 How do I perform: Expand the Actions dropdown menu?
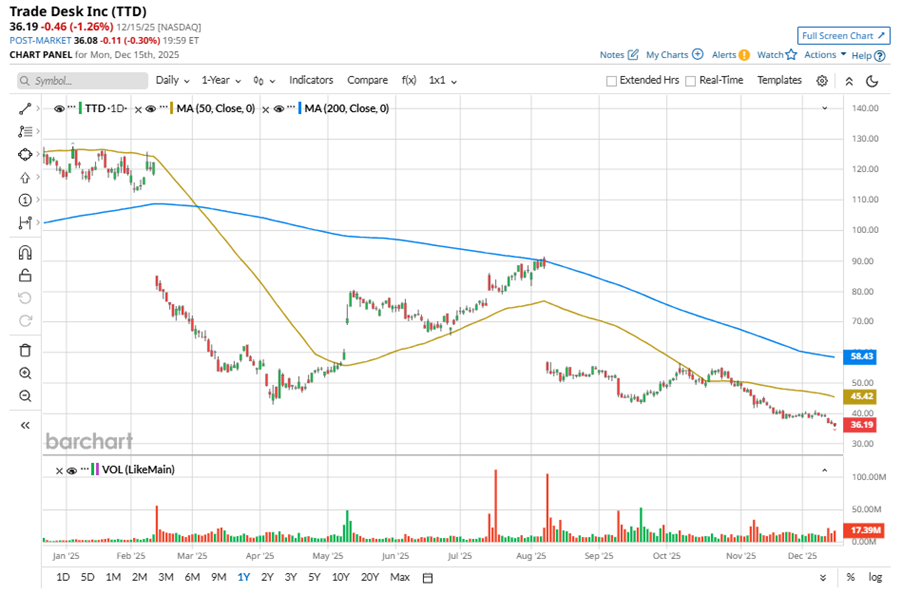(x=825, y=55)
